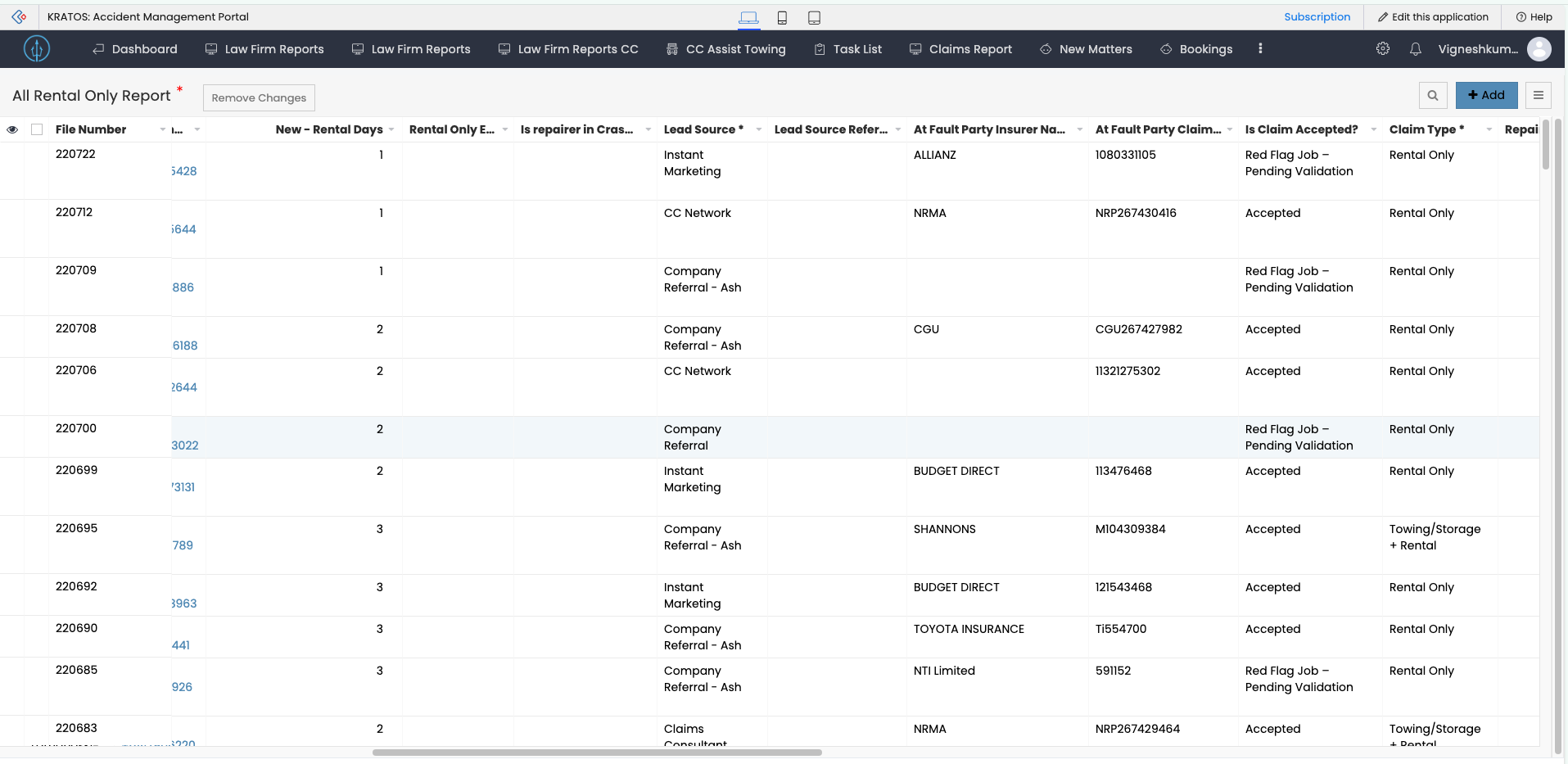Click the circular portal logo in navbar

pyautogui.click(x=37, y=49)
